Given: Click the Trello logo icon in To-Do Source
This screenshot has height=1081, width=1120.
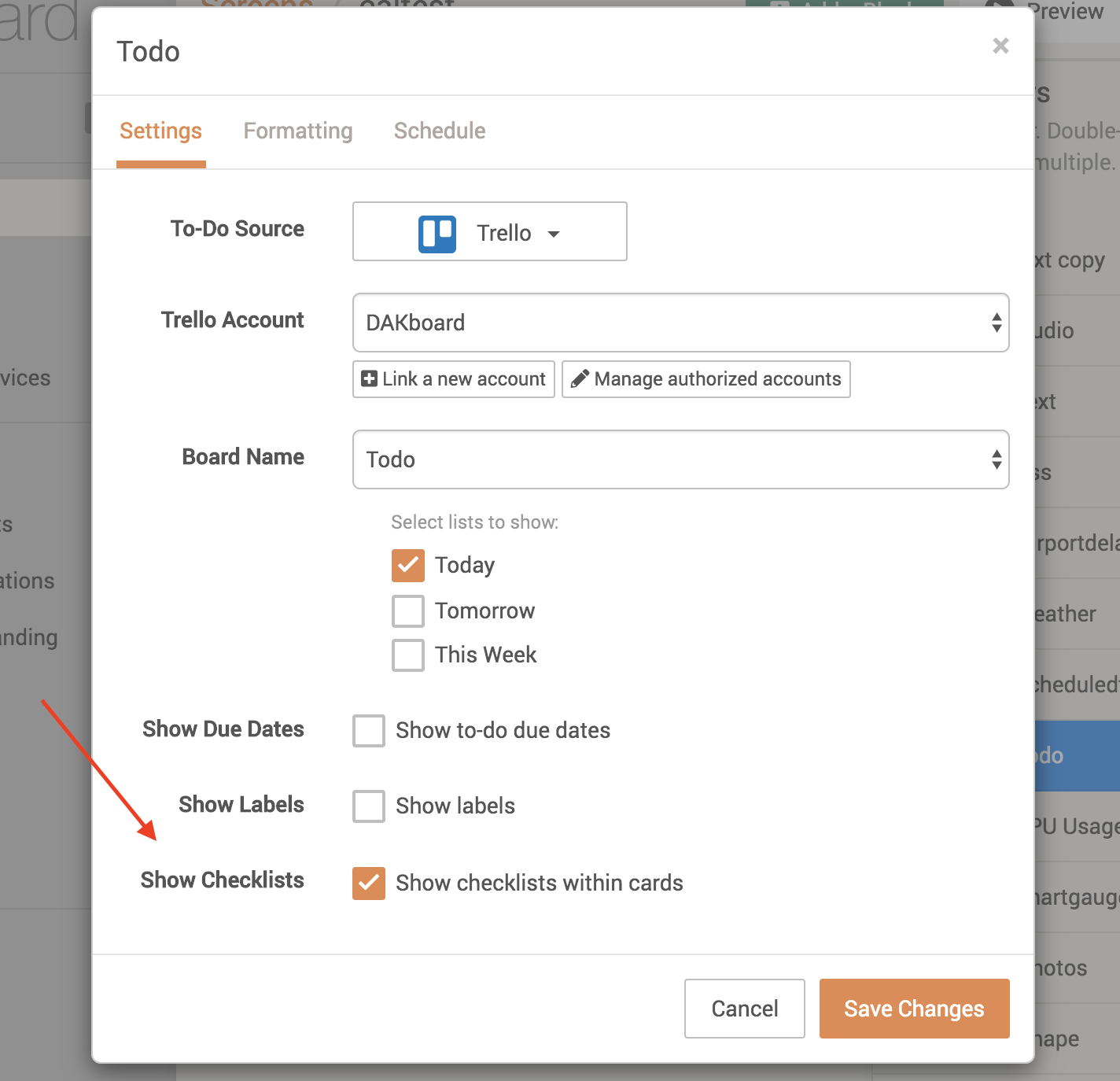Looking at the screenshot, I should point(438,232).
